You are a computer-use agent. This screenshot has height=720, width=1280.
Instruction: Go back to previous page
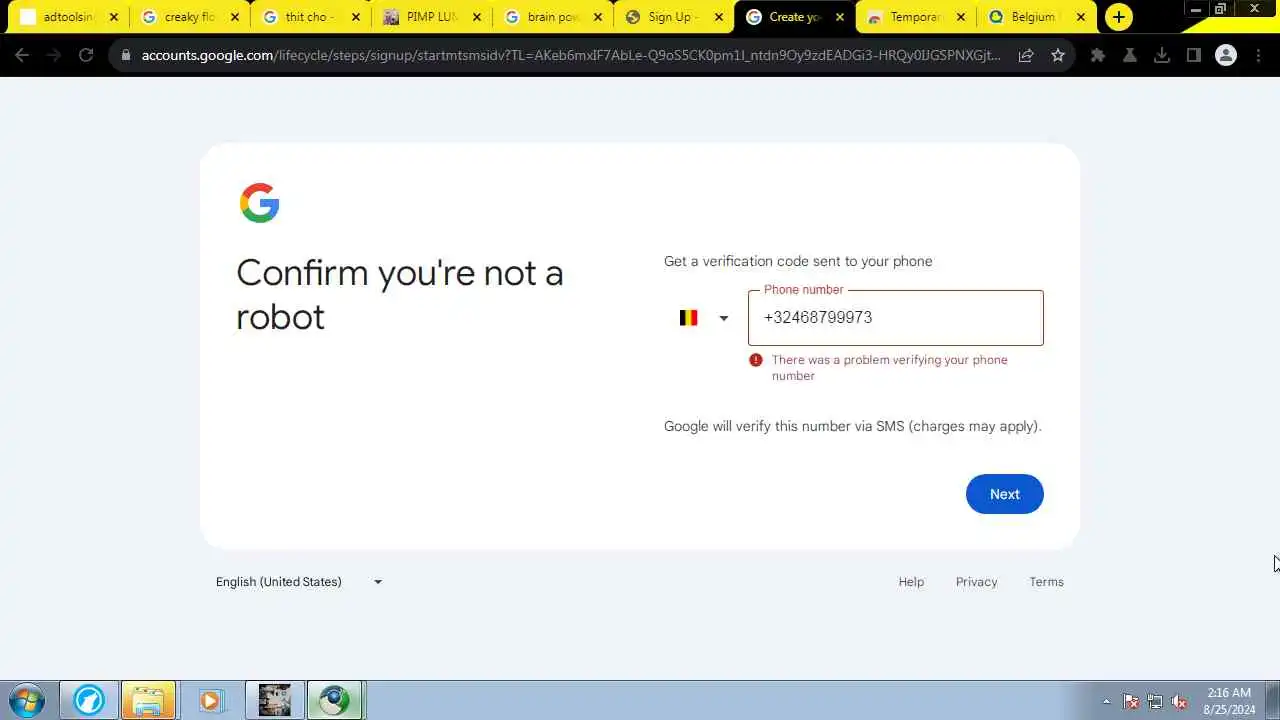click(x=22, y=55)
